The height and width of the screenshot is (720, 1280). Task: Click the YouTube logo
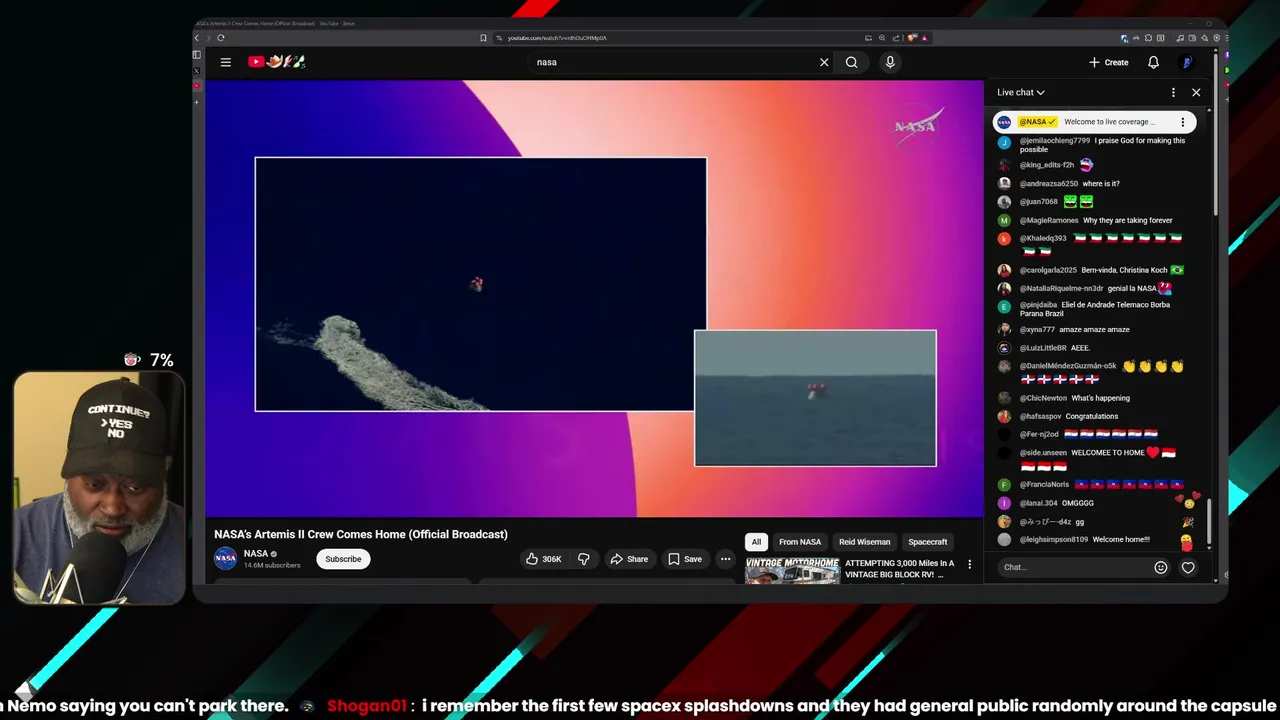coord(277,62)
